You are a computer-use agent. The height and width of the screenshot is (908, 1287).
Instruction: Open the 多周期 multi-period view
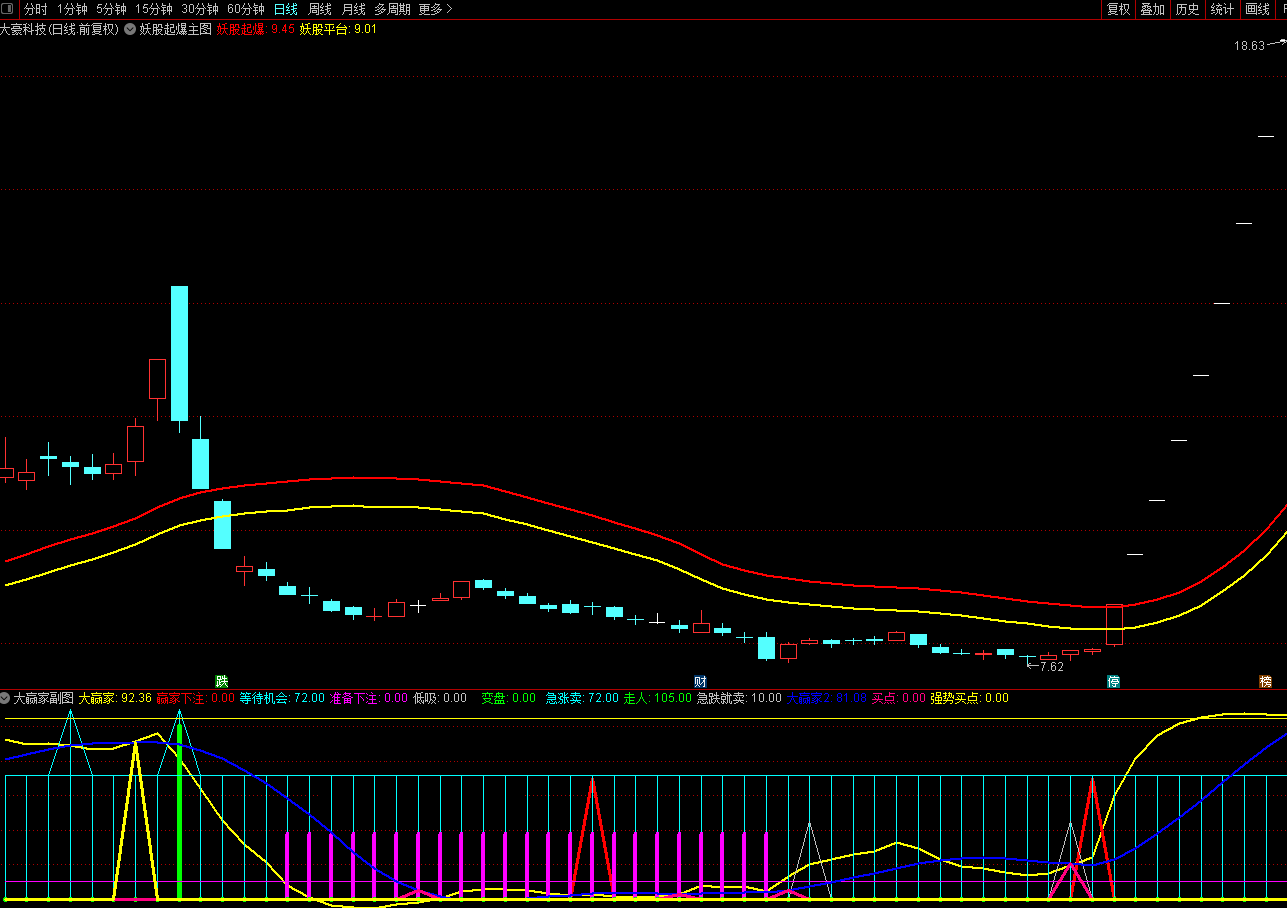(392, 9)
